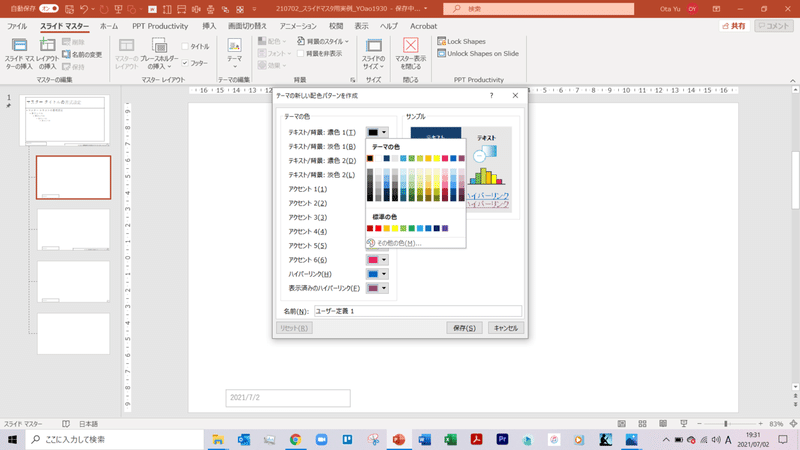The width and height of the screenshot is (800, 450).
Task: Open Excel from the taskbar
Action: (451, 439)
